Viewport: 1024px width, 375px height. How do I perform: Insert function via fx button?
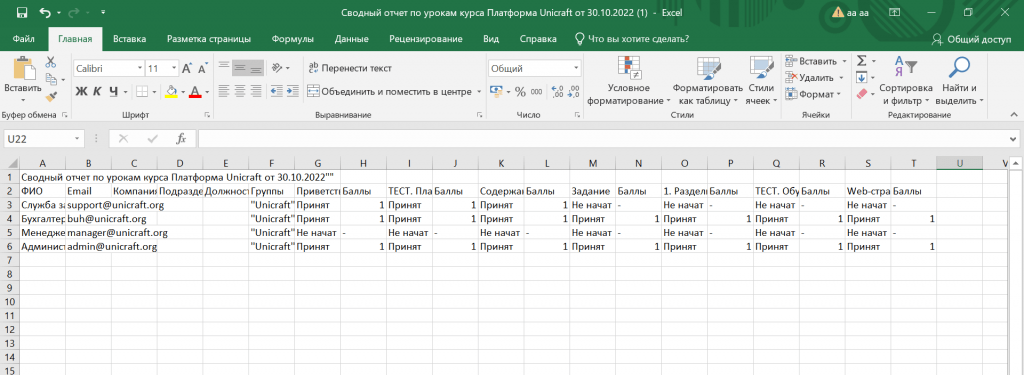point(182,139)
